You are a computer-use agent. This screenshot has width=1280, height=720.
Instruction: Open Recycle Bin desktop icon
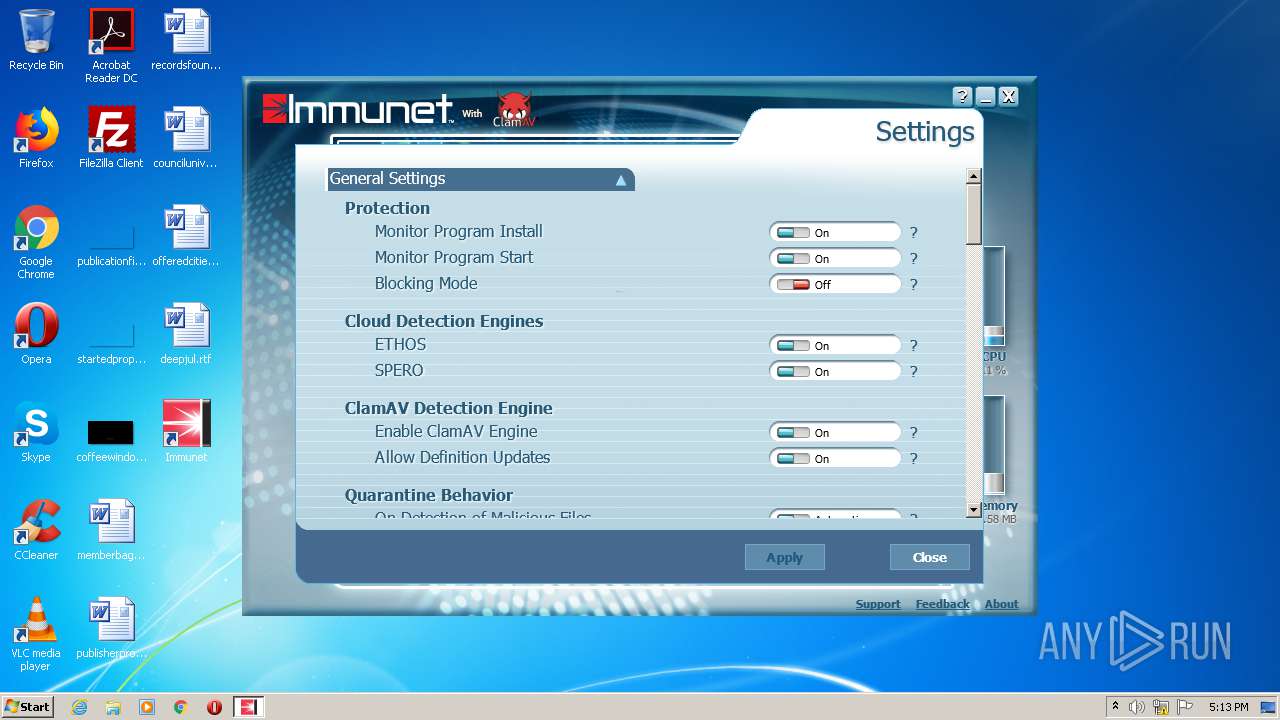pos(36,40)
